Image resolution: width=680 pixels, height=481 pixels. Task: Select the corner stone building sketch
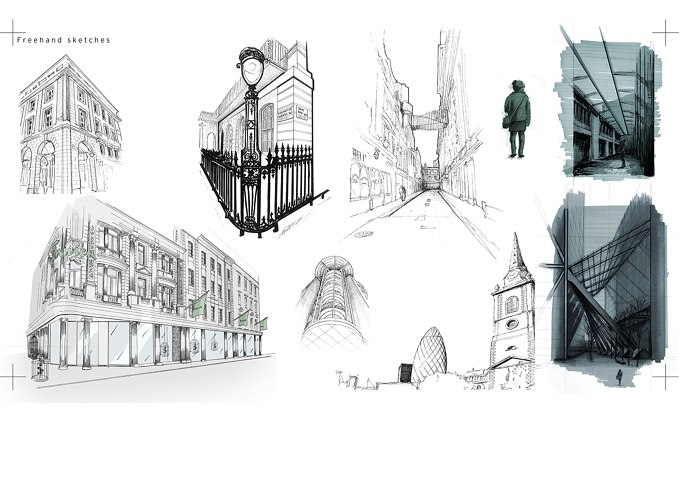click(71, 124)
